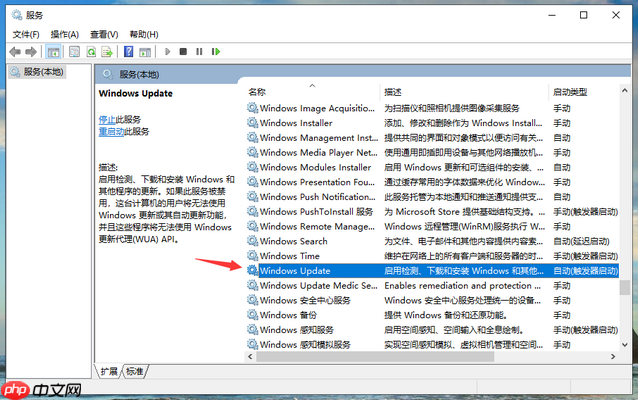Click gear icon of Windows Modules Installer row
This screenshot has width=638, height=400.
click(x=252, y=167)
